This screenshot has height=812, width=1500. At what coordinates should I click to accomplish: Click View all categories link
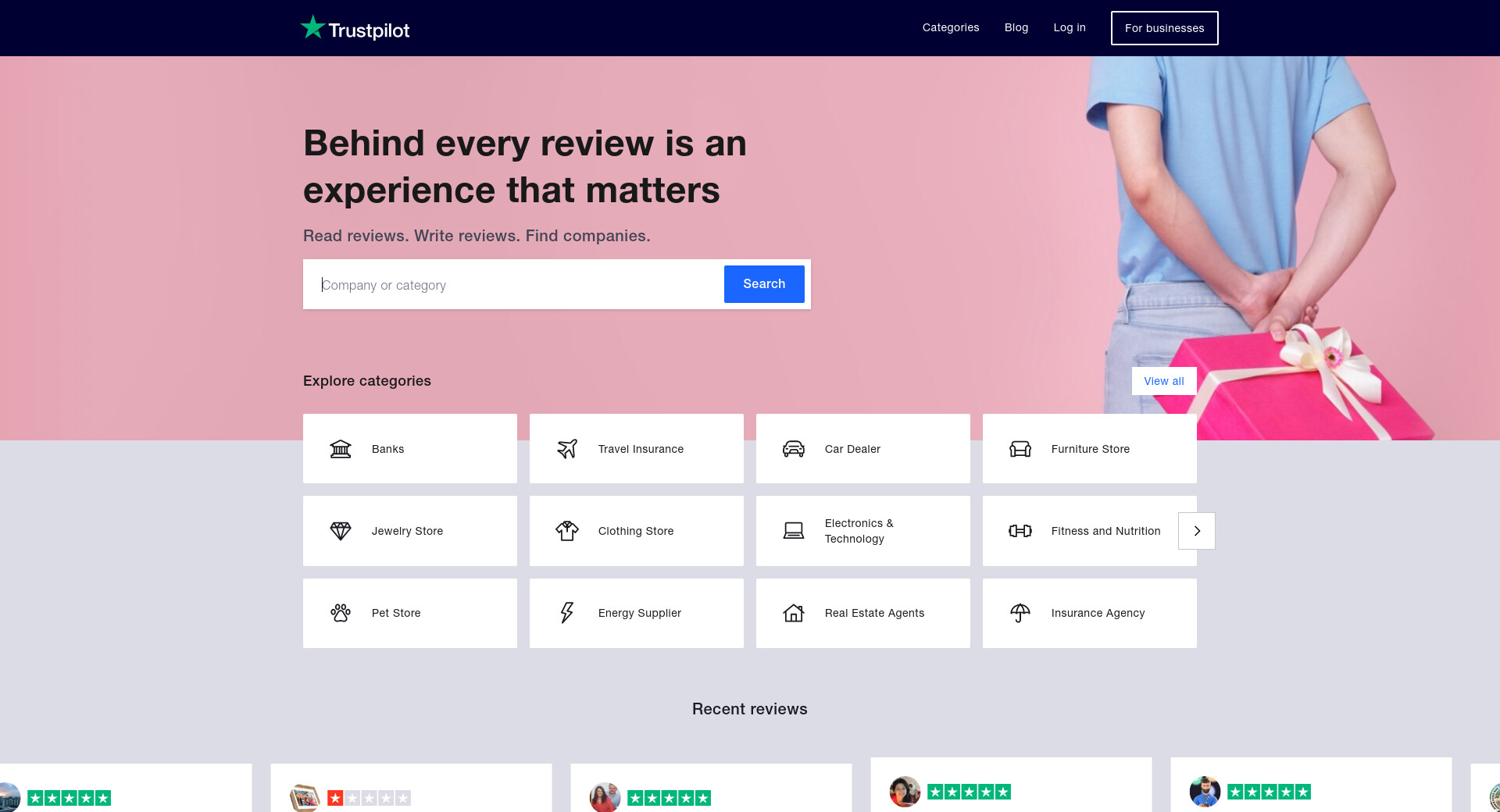[1164, 381]
